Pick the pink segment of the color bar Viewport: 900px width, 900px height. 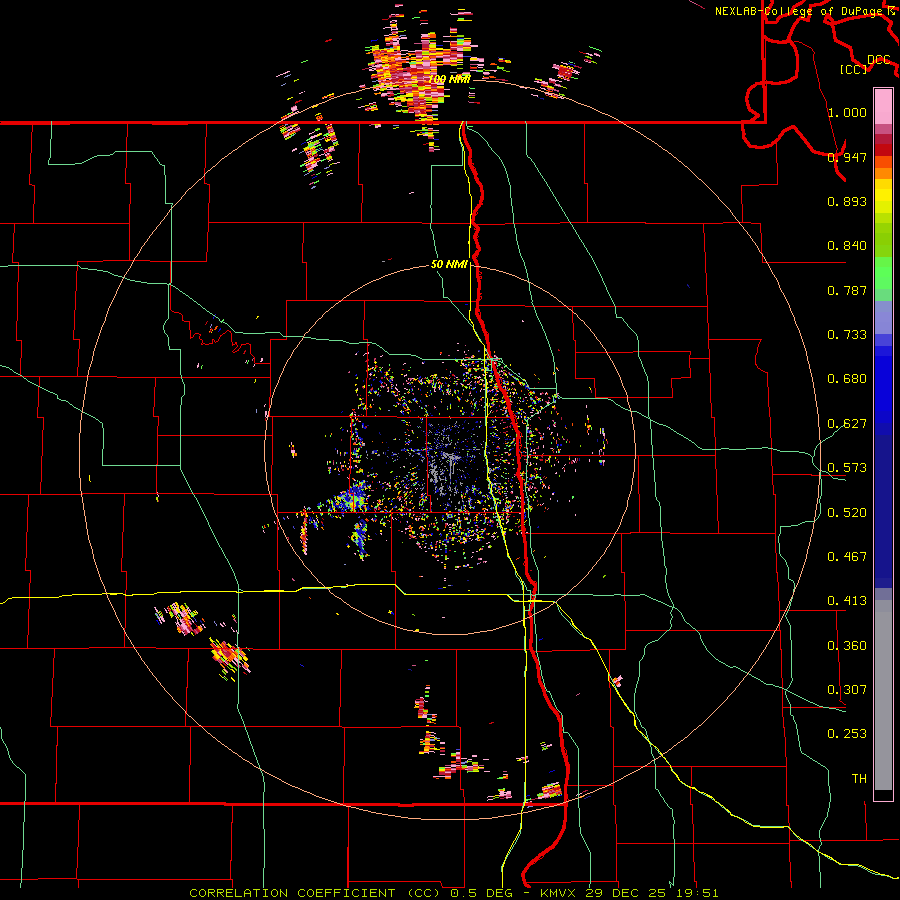tap(883, 107)
